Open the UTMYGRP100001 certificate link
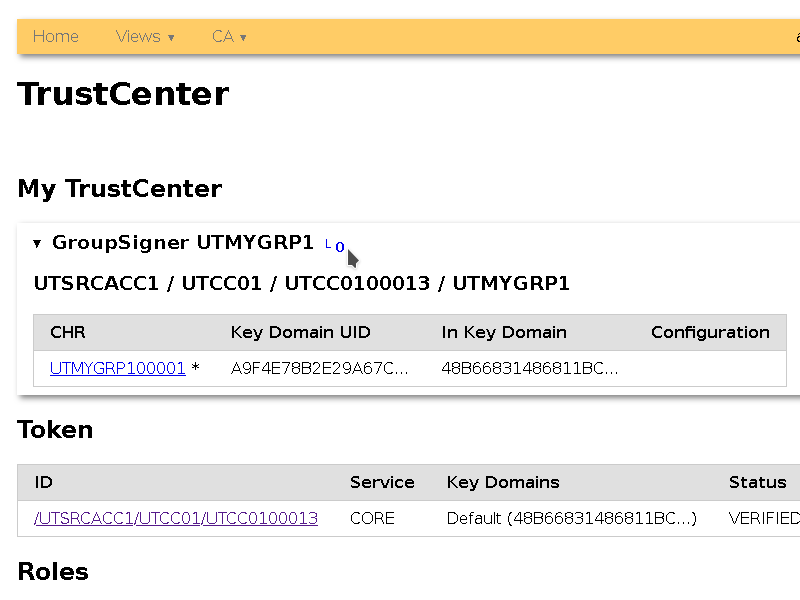The image size is (800, 600). pos(117,368)
